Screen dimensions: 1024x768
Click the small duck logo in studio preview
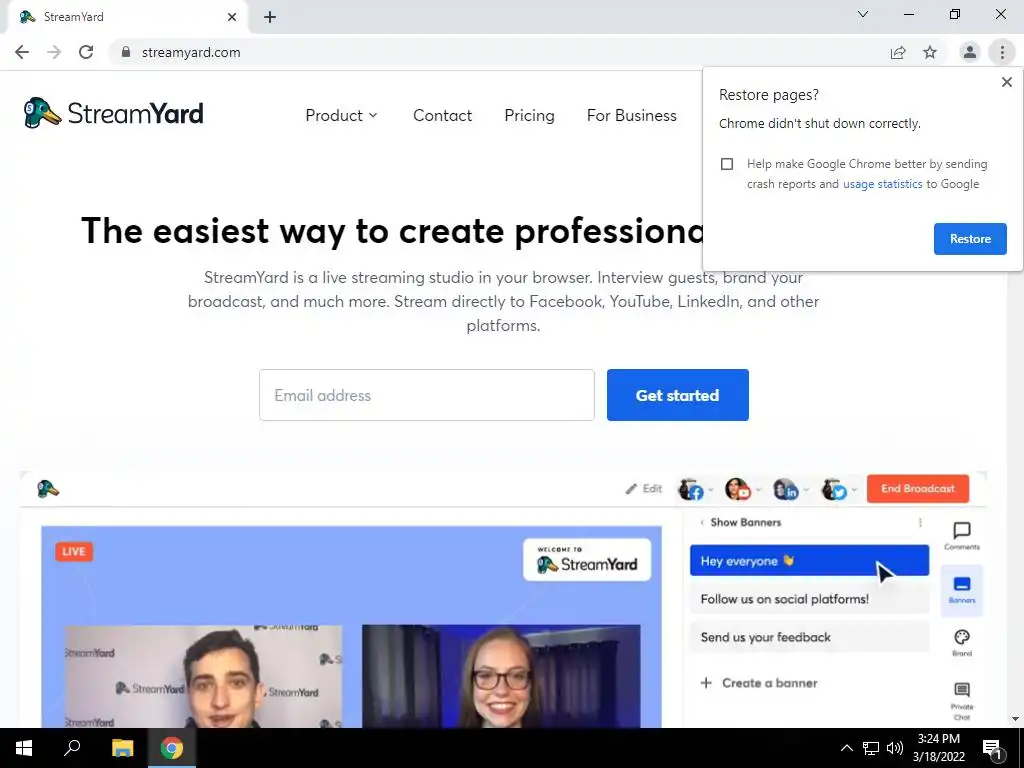click(x=48, y=488)
